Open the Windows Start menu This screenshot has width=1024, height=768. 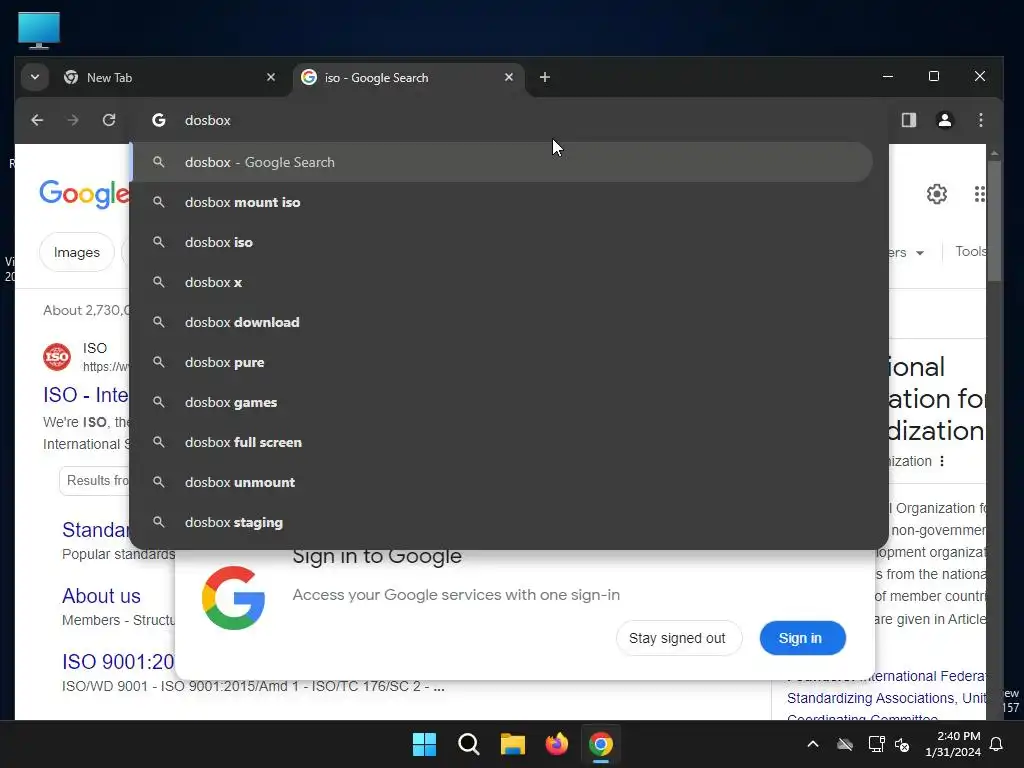tap(424, 744)
